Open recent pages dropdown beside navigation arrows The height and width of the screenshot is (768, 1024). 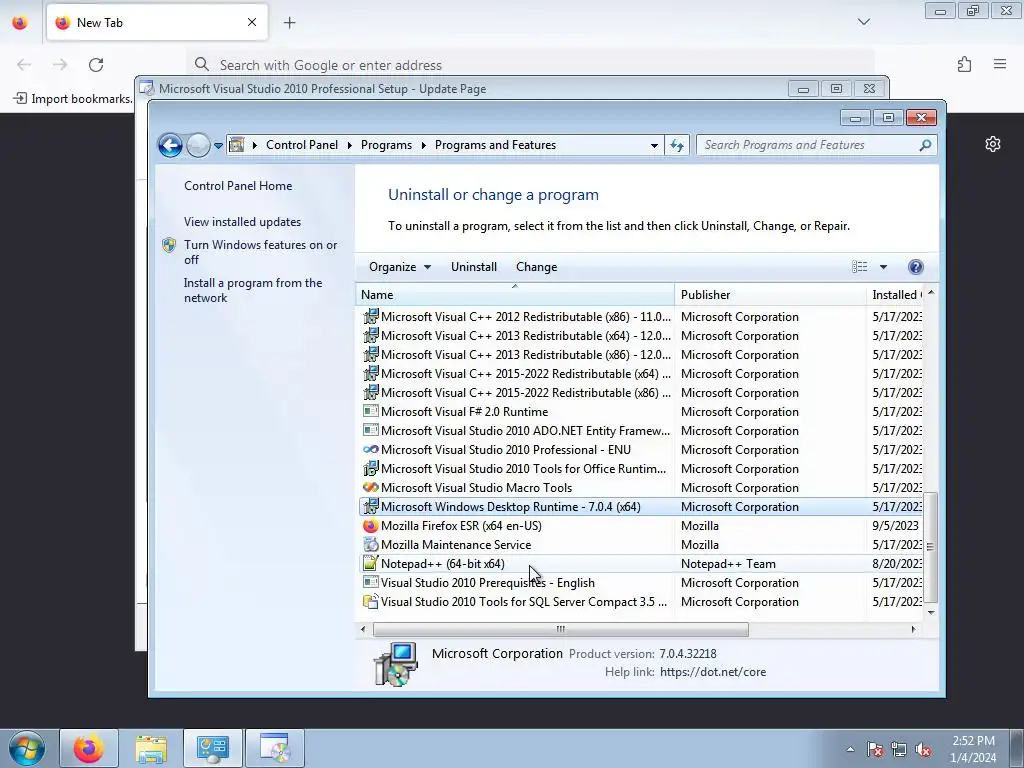(x=218, y=146)
